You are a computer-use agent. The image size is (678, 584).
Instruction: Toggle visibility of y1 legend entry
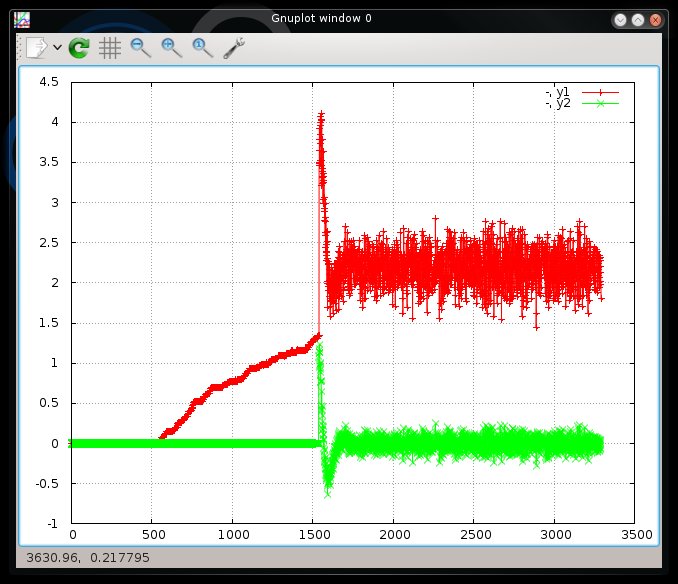click(557, 92)
